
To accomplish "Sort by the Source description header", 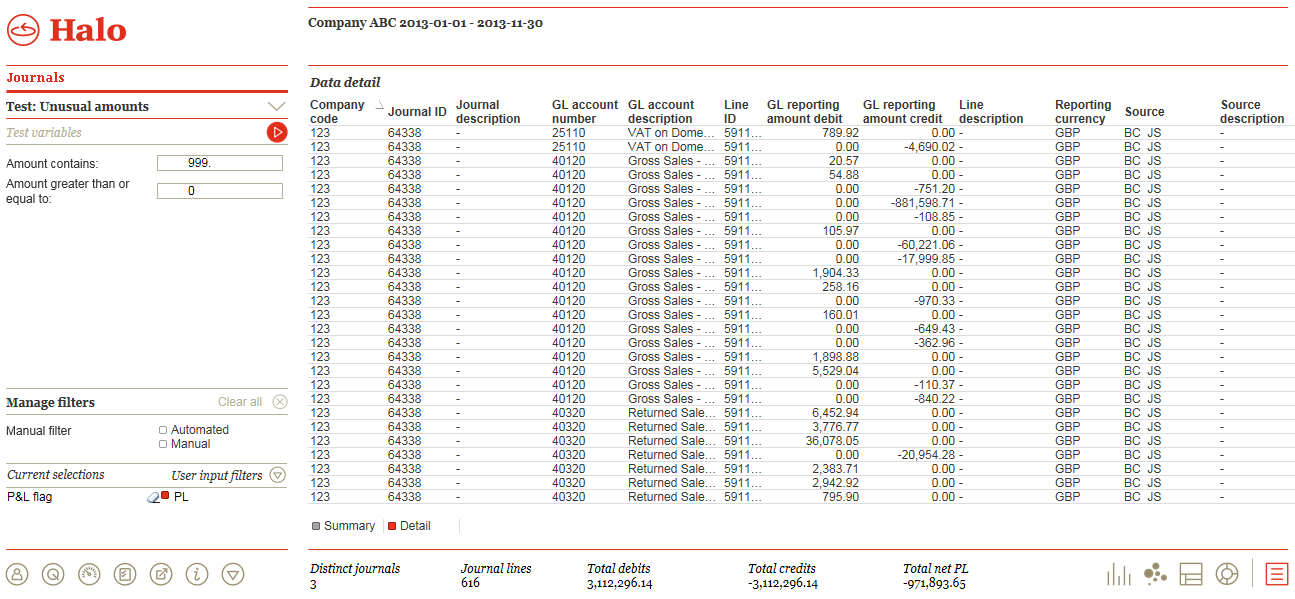I will [x=1252, y=112].
